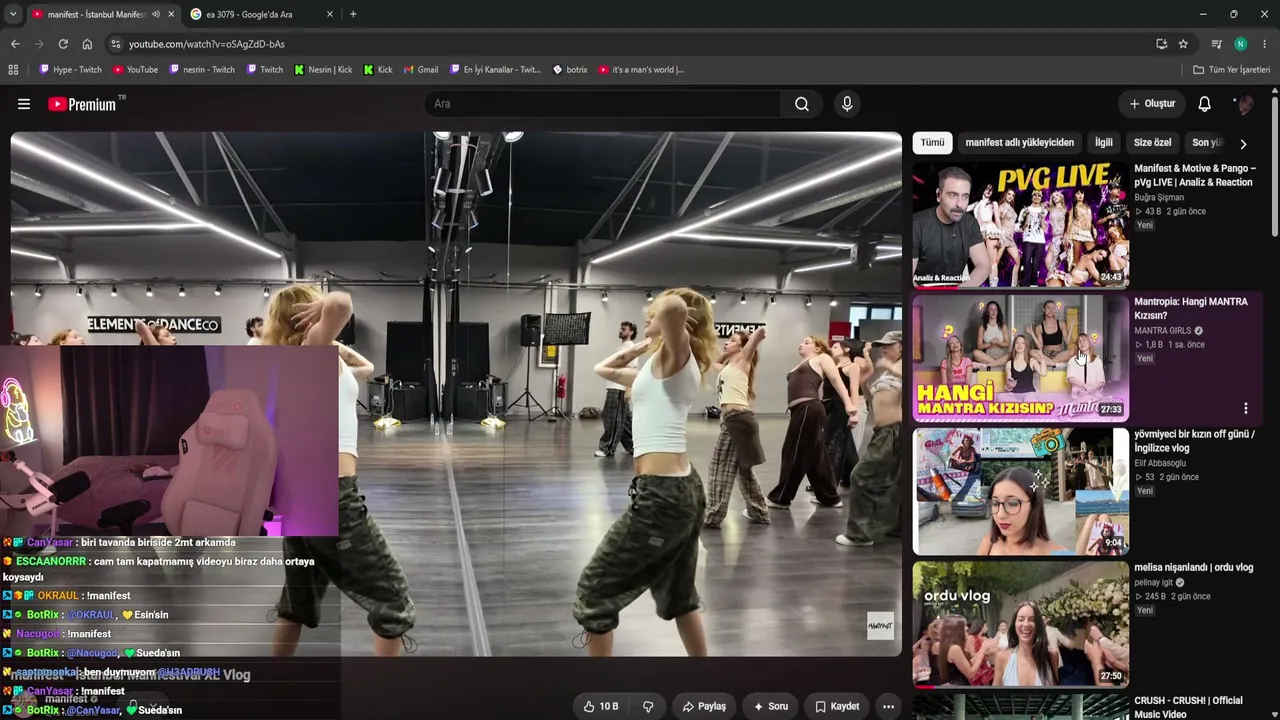Open PVG LIVE video thumbnail
This screenshot has height=720, width=1280.
tap(1020, 225)
